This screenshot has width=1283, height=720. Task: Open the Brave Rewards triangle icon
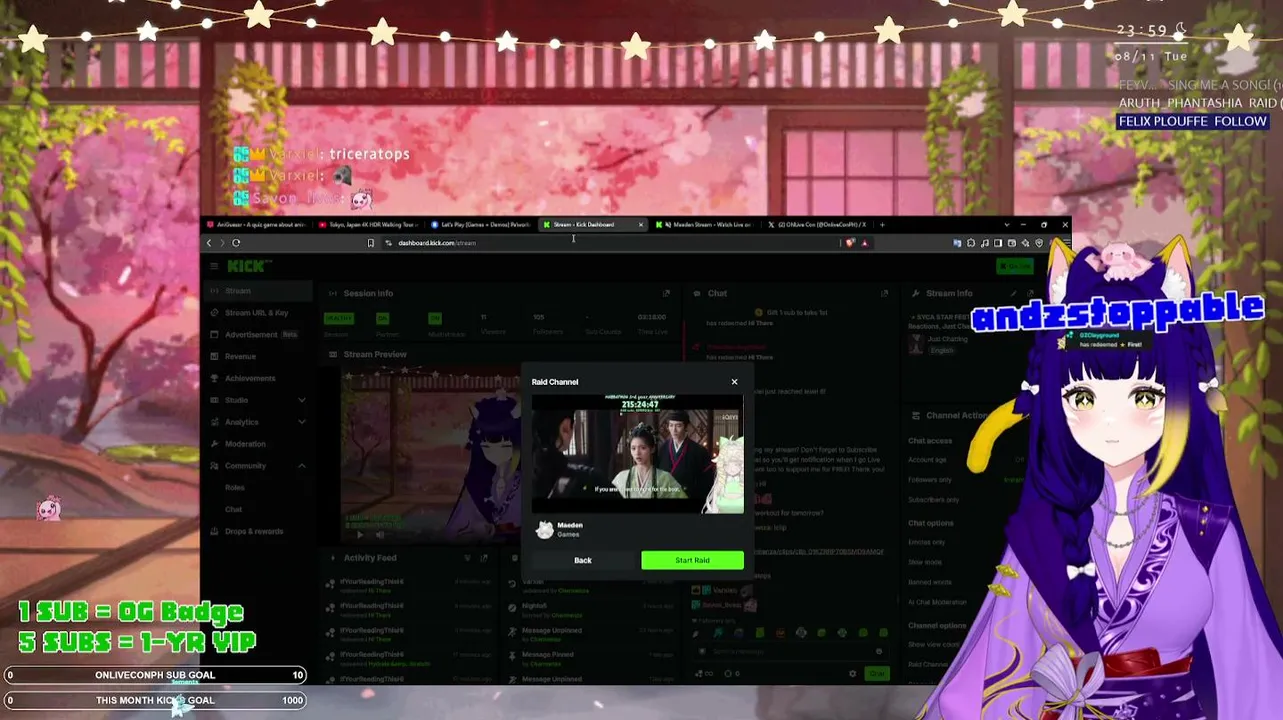(x=864, y=243)
